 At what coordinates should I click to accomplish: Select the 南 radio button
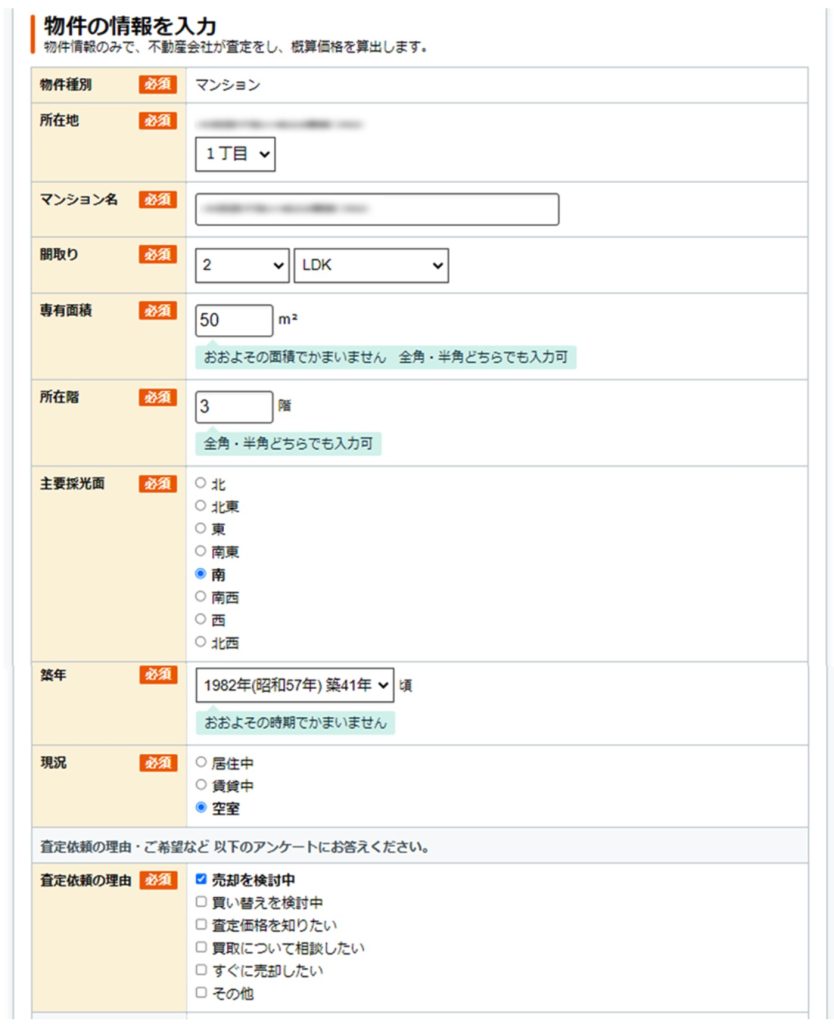click(201, 573)
